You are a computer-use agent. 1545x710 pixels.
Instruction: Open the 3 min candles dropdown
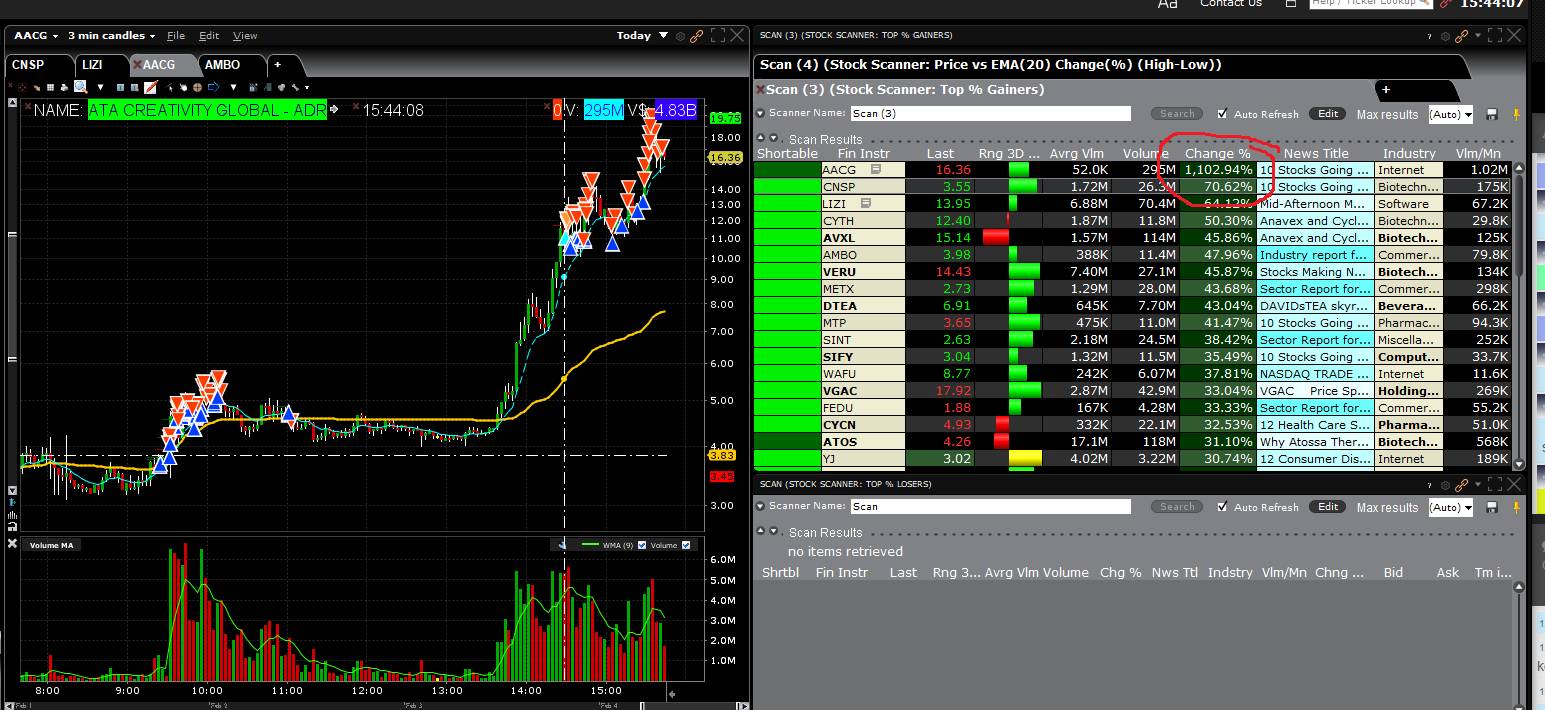point(110,35)
